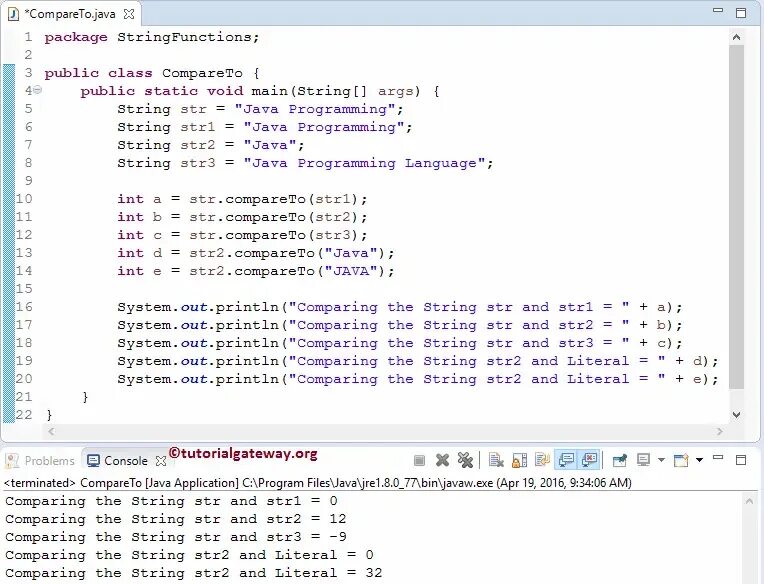Toggle scroll lock in the console
The height and width of the screenshot is (584, 764).
(519, 460)
